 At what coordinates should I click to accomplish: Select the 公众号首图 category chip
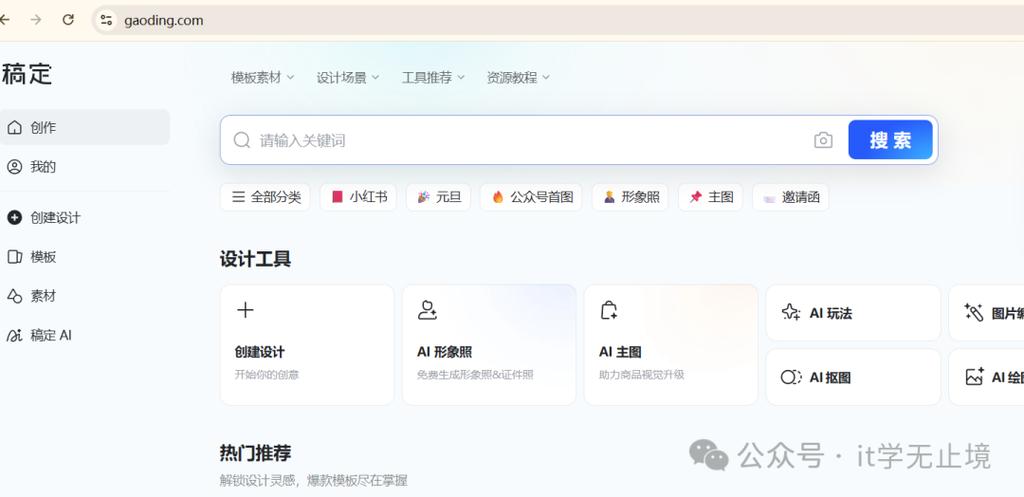tap(531, 197)
